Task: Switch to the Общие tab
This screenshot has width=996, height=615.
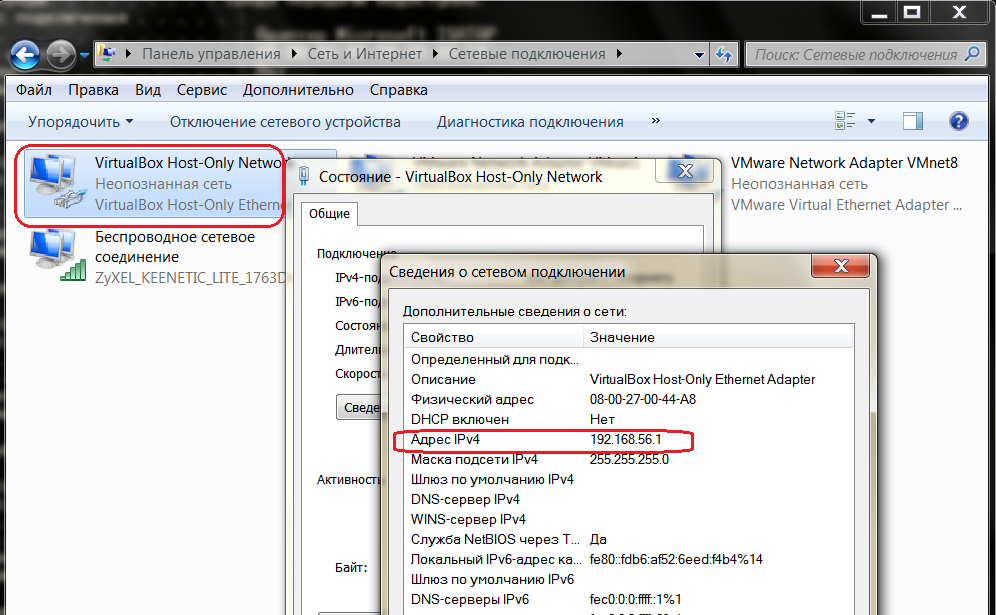Action: click(x=329, y=213)
